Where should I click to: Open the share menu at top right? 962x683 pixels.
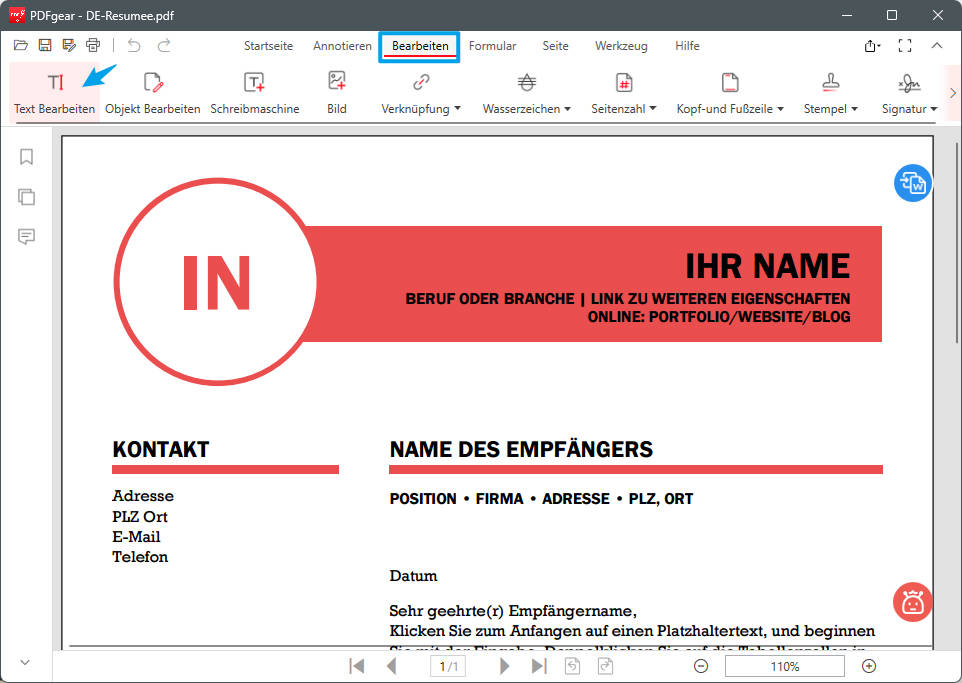coord(870,45)
